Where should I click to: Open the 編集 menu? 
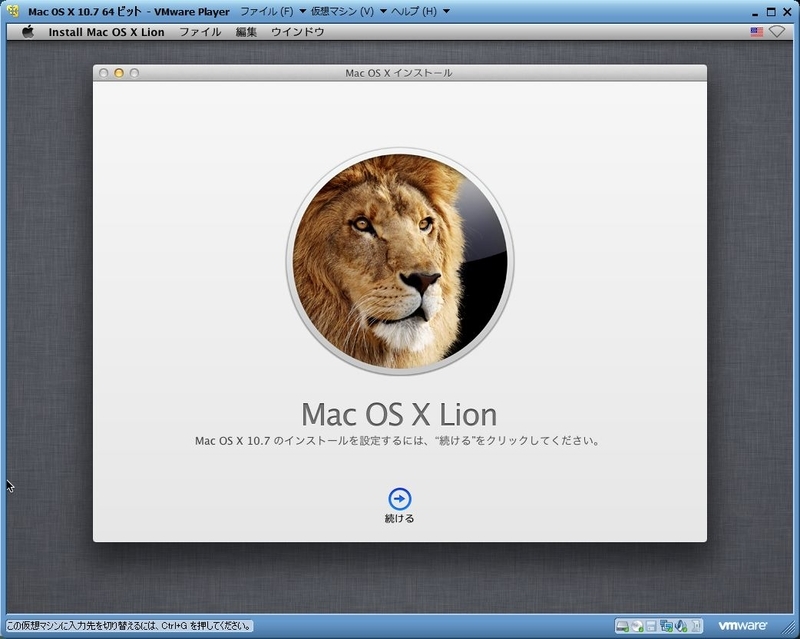pos(246,32)
